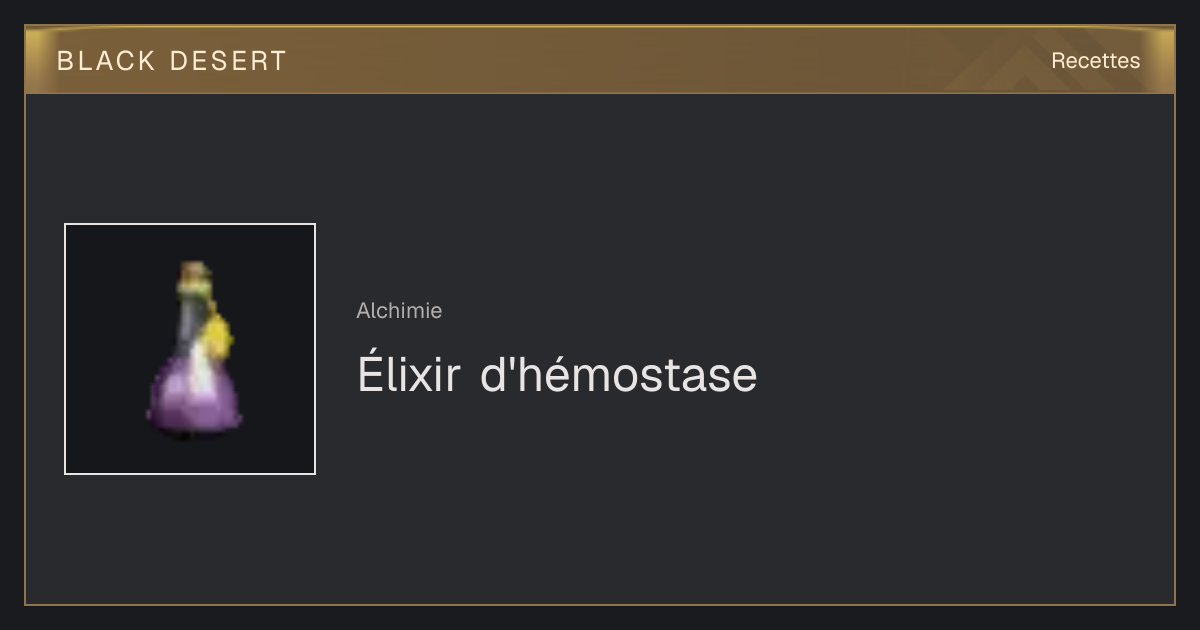Open the Recettes link in header
The height and width of the screenshot is (630, 1200).
(1095, 61)
